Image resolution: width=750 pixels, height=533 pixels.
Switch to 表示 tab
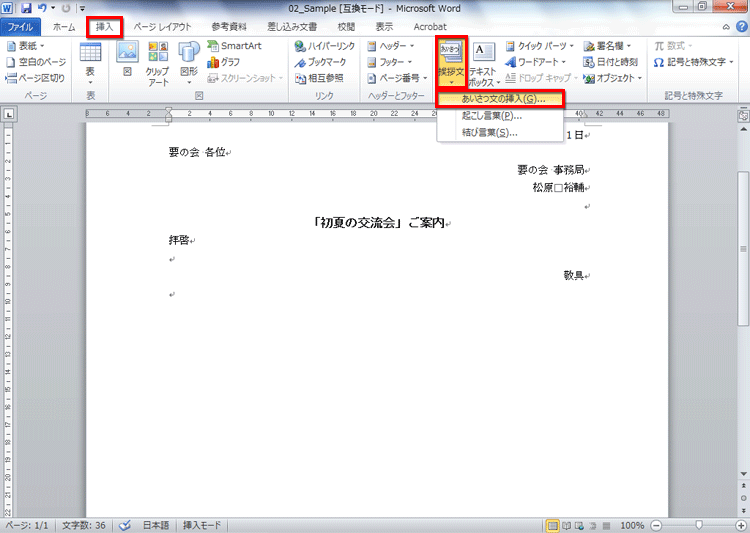point(384,27)
